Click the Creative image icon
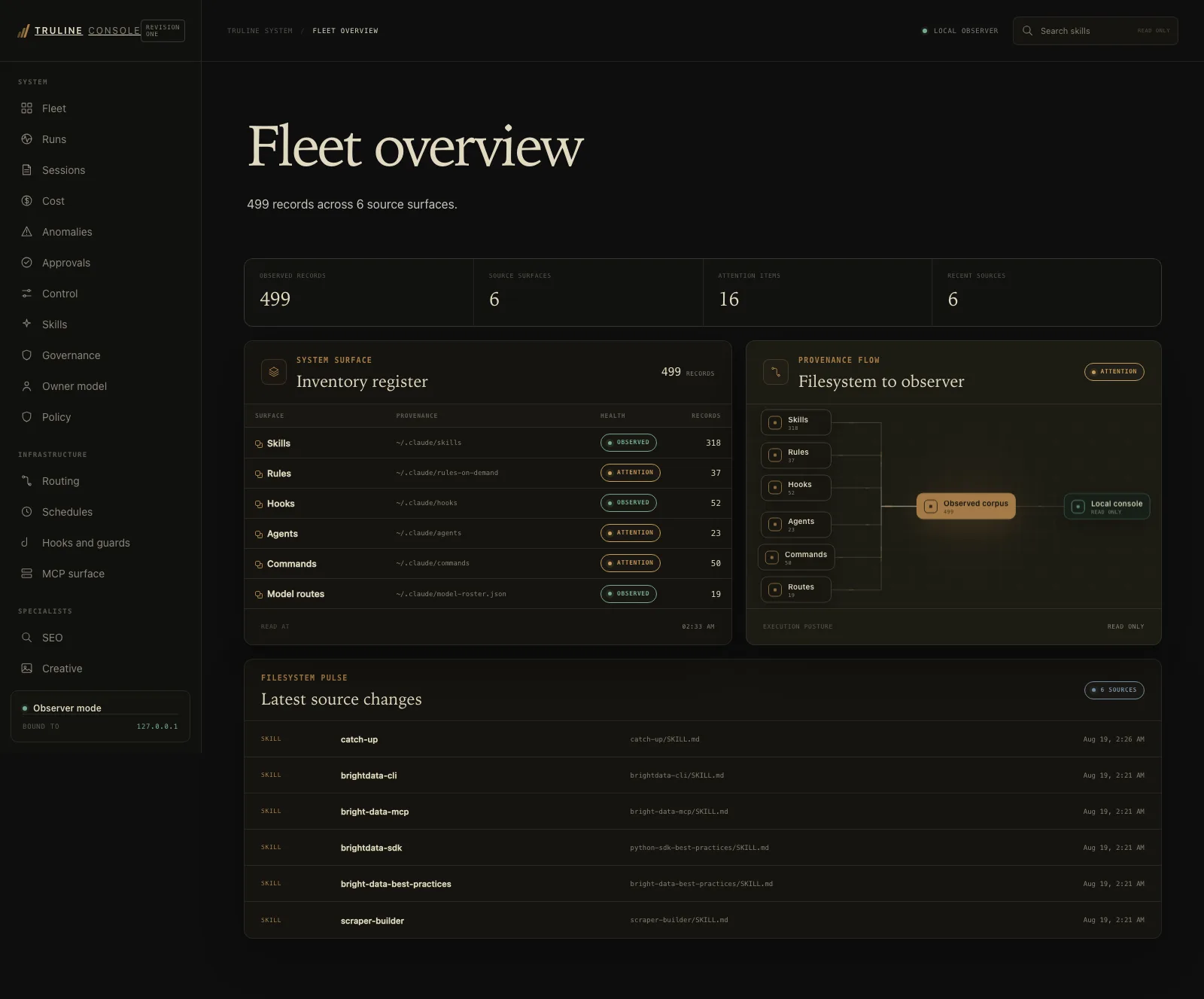1204x999 pixels. pyautogui.click(x=27, y=669)
